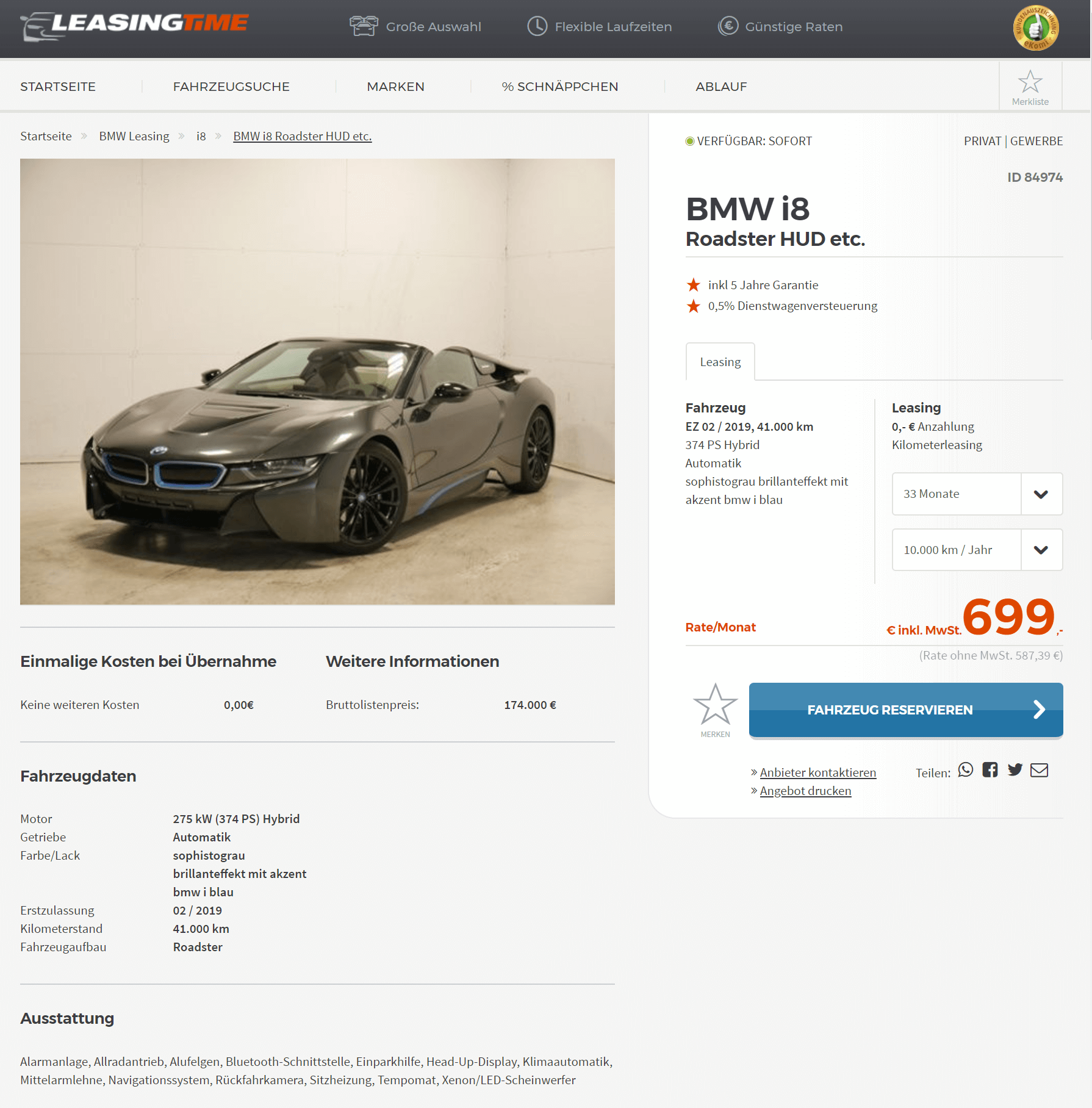Click the LeasingTime logo
Viewport: 1092px width, 1108px height.
pos(134,26)
